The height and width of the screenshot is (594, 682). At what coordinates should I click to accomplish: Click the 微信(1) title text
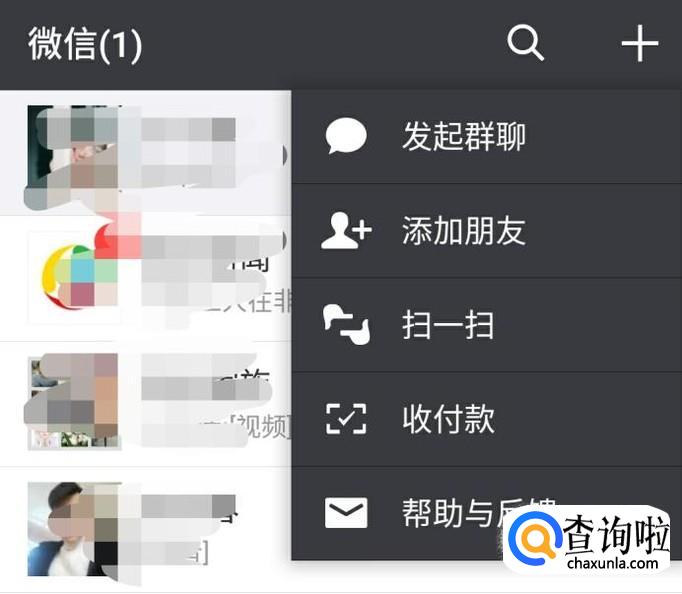pos(85,43)
